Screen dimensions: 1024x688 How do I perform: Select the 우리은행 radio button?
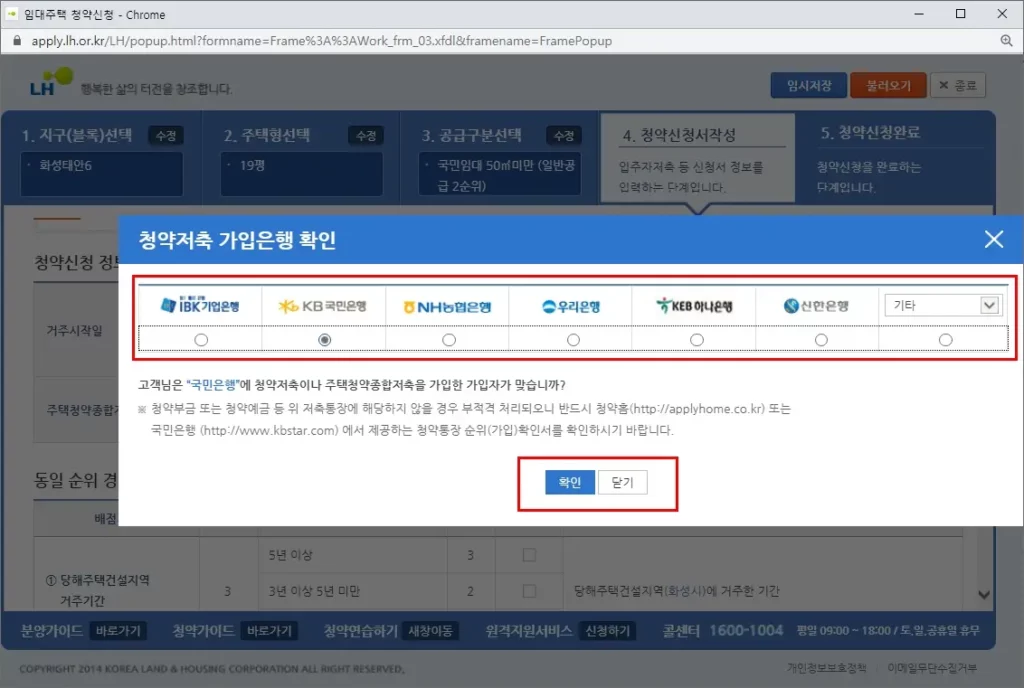pyautogui.click(x=573, y=340)
